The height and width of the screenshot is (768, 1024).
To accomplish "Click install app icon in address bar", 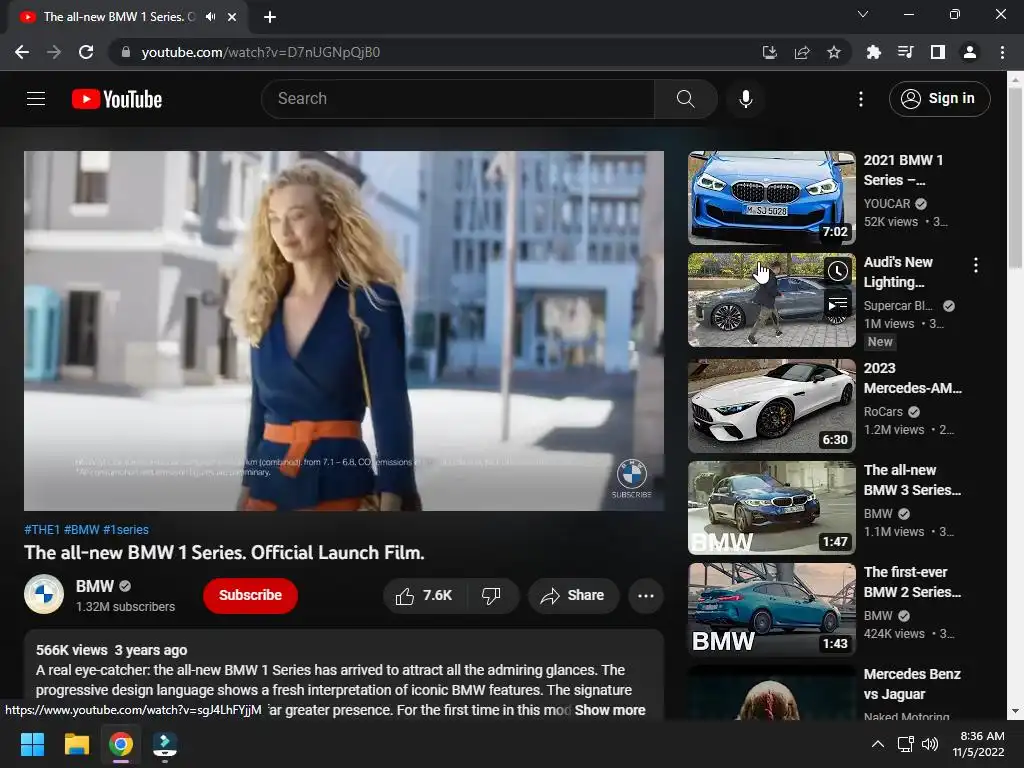I will pyautogui.click(x=769, y=52).
